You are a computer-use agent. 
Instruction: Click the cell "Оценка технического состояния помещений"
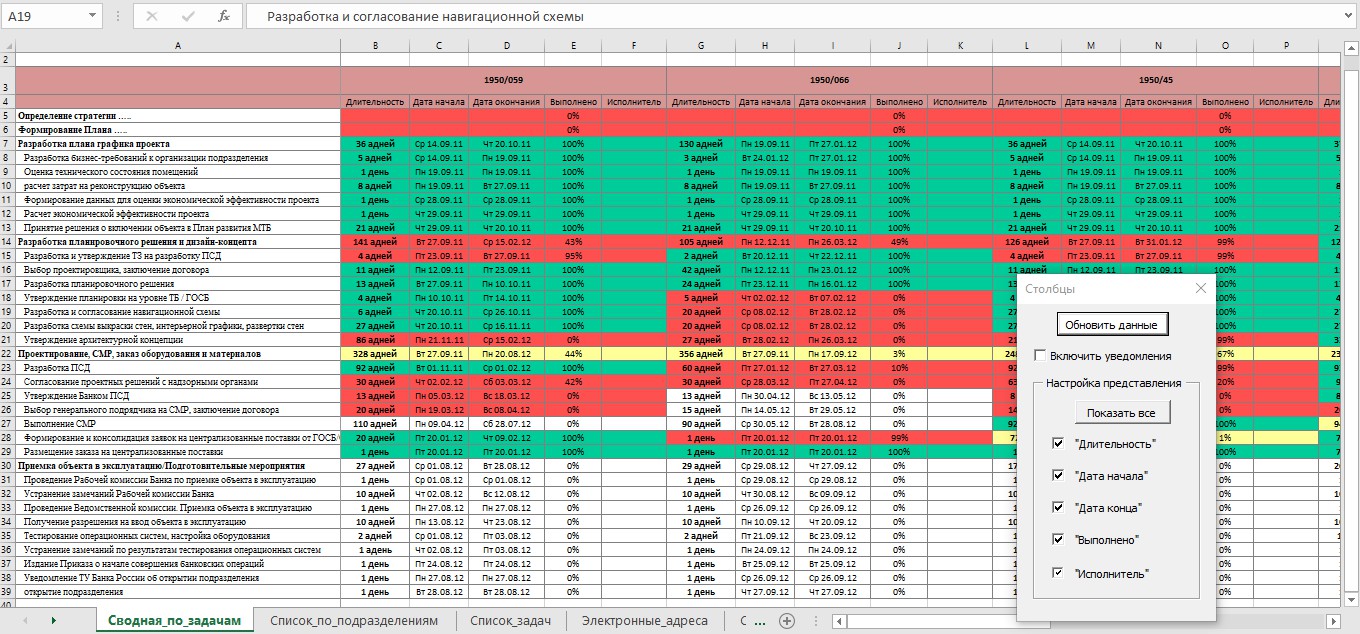point(178,172)
